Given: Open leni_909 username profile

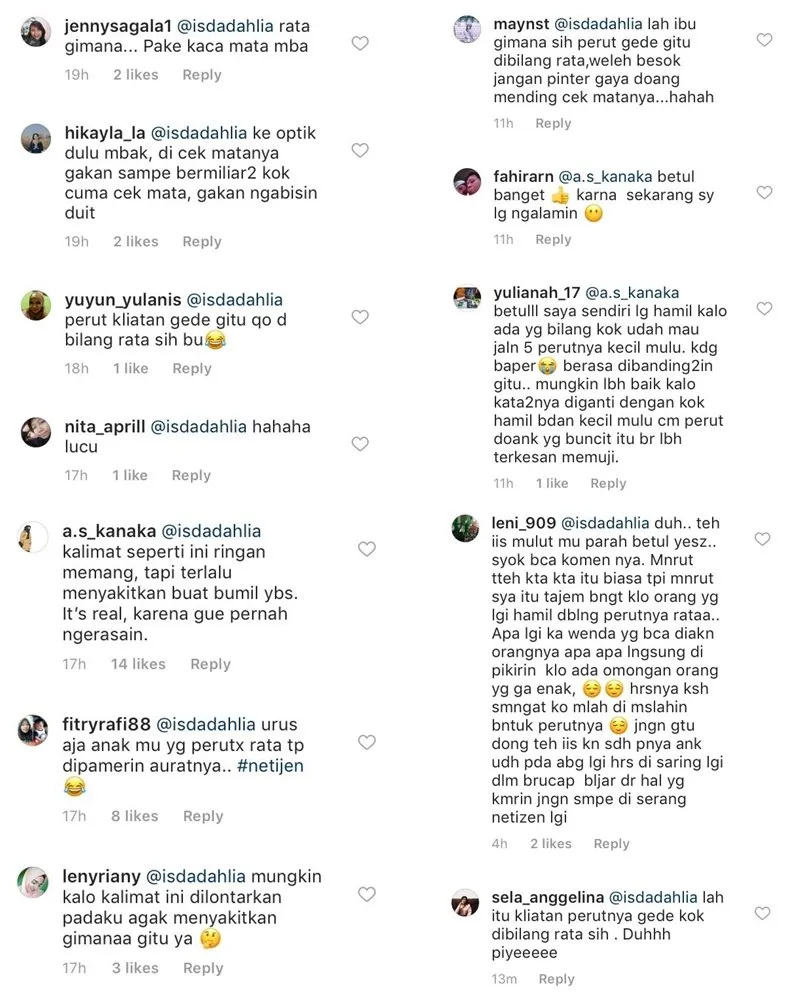Looking at the screenshot, I should 524,524.
